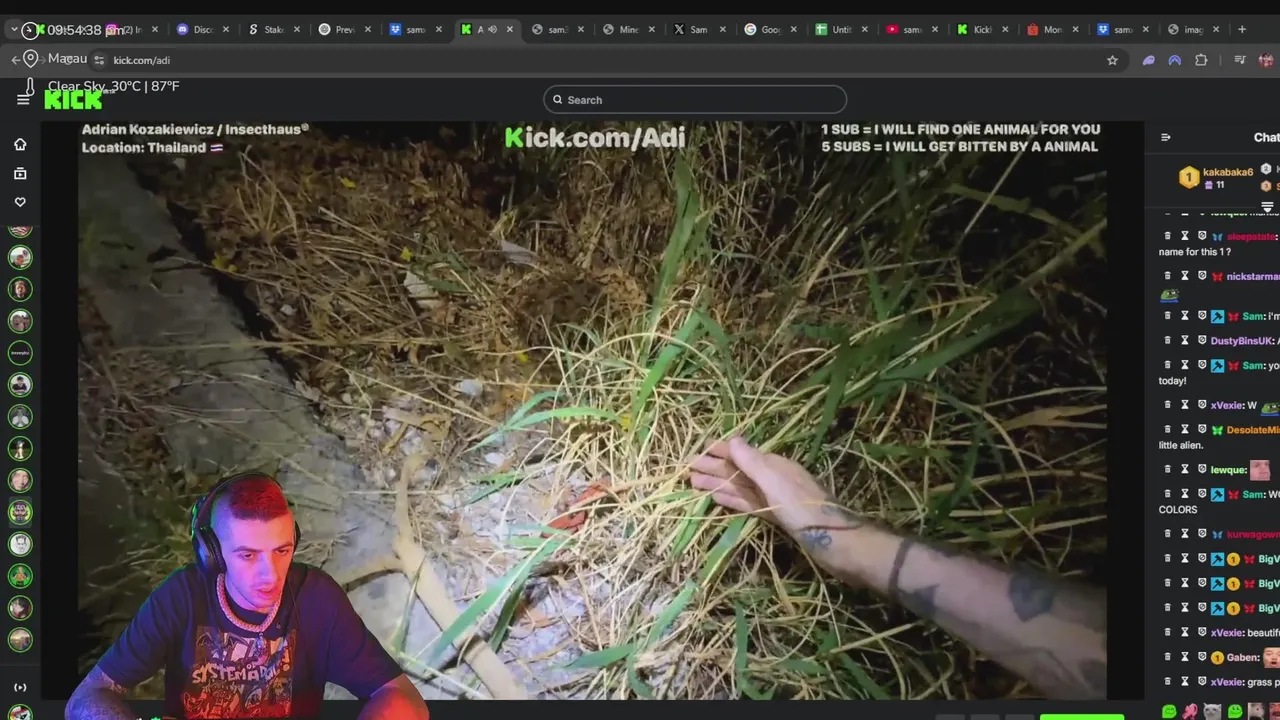Image resolution: width=1280 pixels, height=720 pixels.
Task: Switch to the Mon browser tab
Action: 1053,30
